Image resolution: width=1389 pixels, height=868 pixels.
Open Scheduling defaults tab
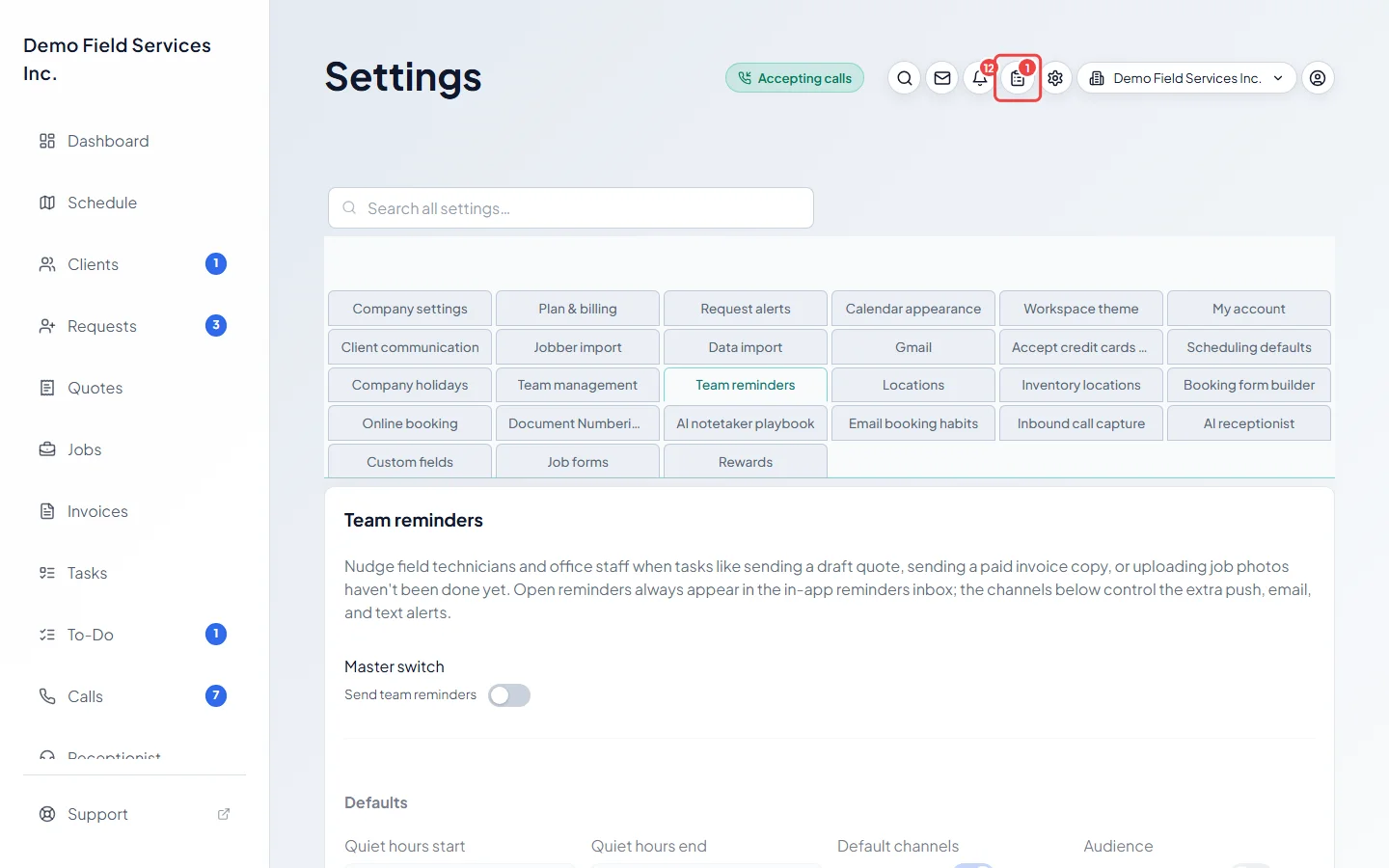(x=1249, y=347)
